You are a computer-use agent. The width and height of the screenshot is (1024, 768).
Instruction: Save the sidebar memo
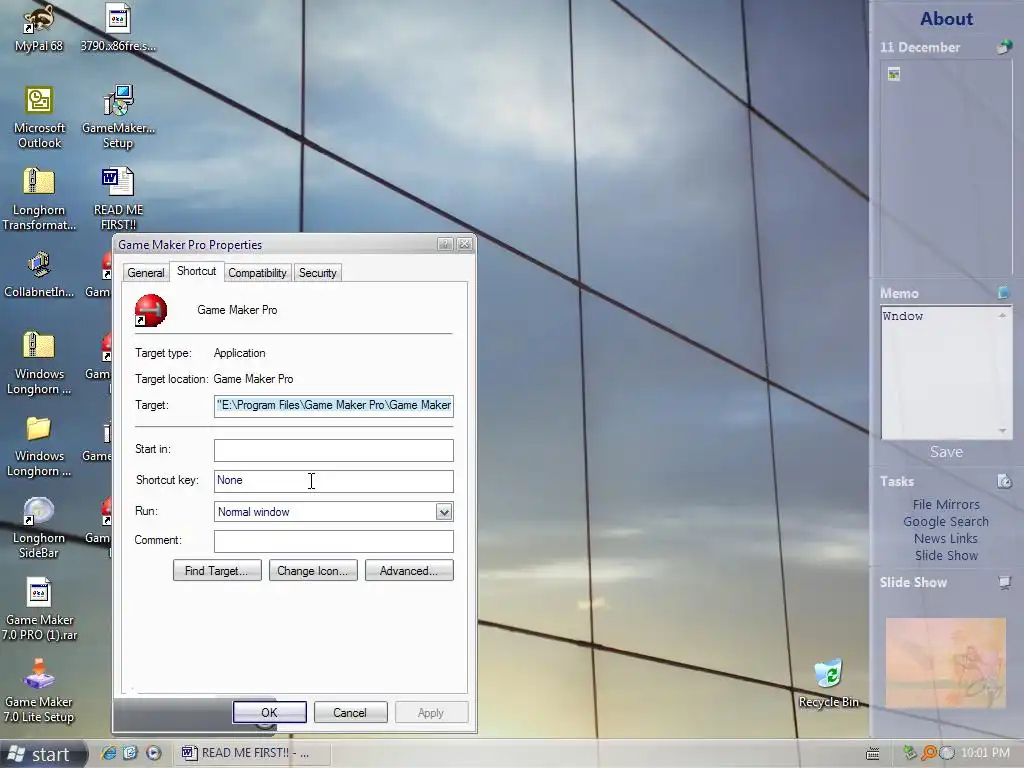click(946, 452)
